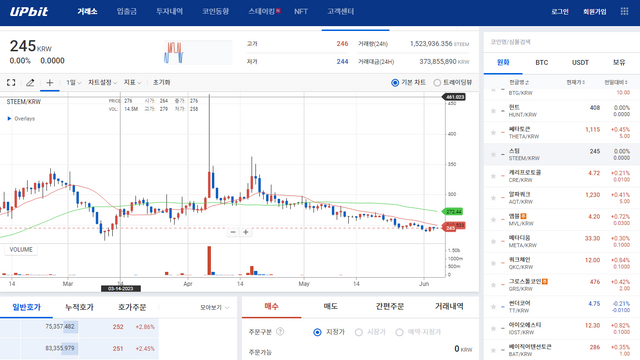The width and height of the screenshot is (640, 360).
Task: Open the NFT menu
Action: tap(301, 11)
